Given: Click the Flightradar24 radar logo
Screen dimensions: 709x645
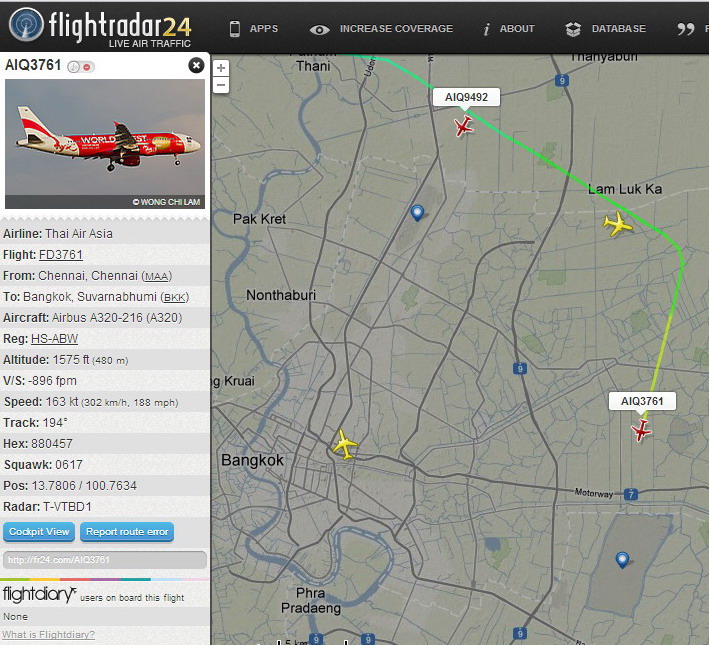Looking at the screenshot, I should [26, 25].
